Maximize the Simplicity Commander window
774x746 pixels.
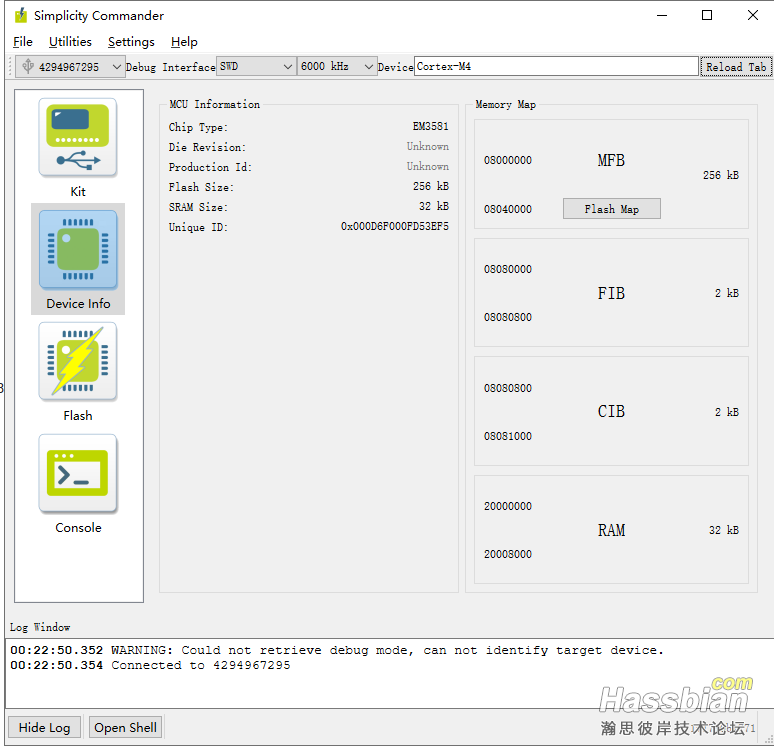pyautogui.click(x=707, y=15)
